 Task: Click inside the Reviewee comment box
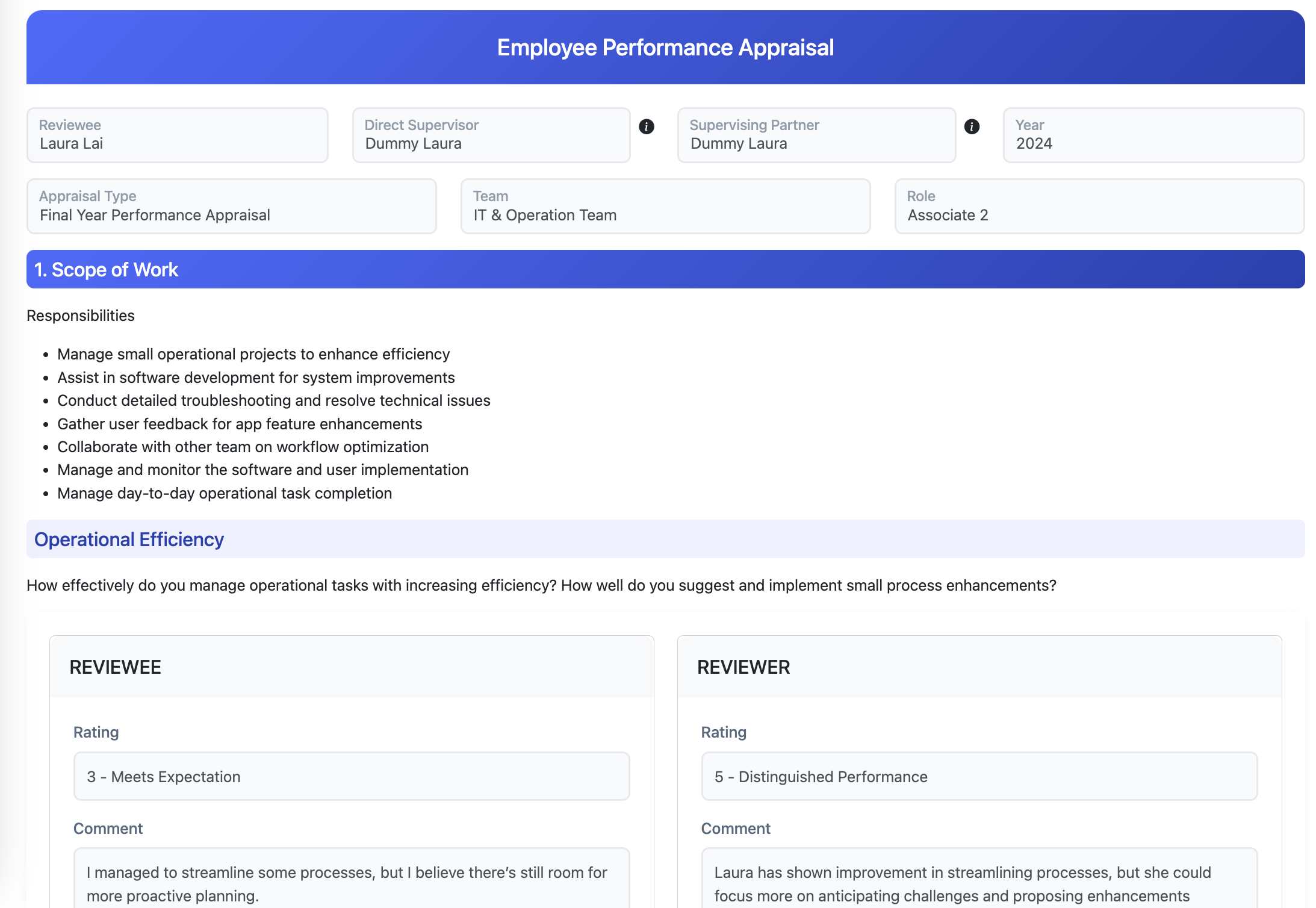(351, 883)
